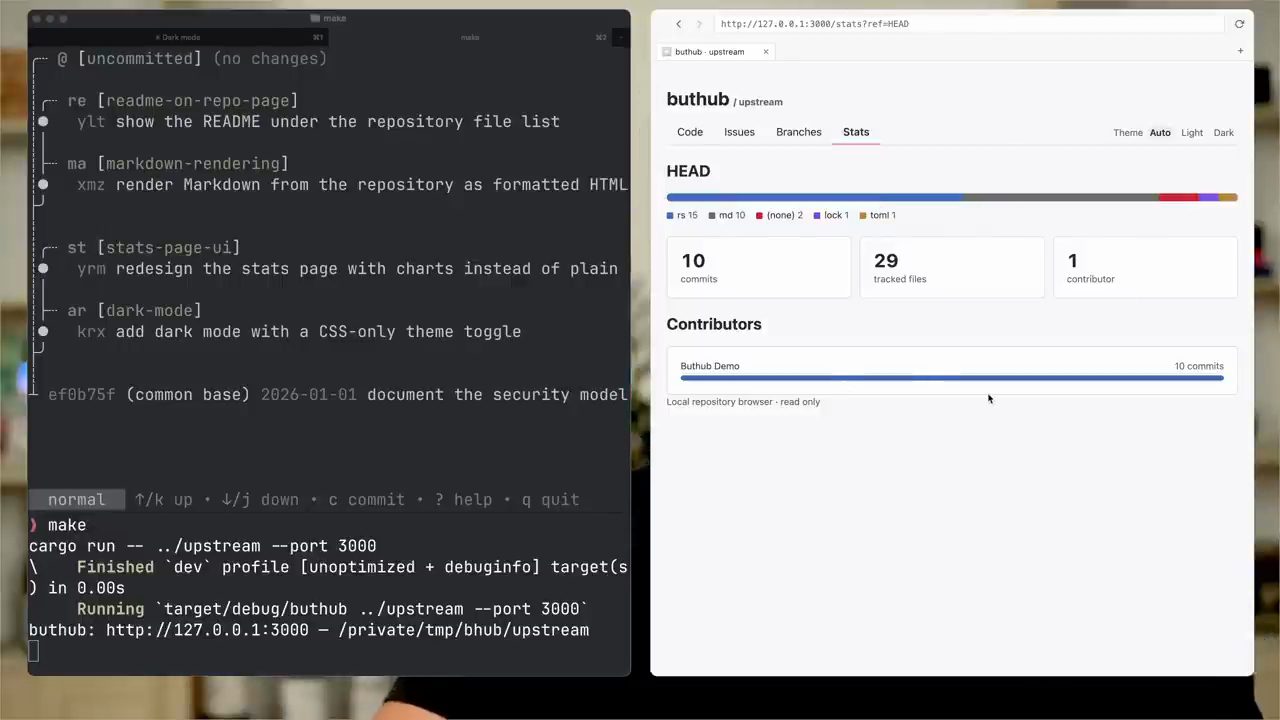Open the Branches tab

[799, 132]
